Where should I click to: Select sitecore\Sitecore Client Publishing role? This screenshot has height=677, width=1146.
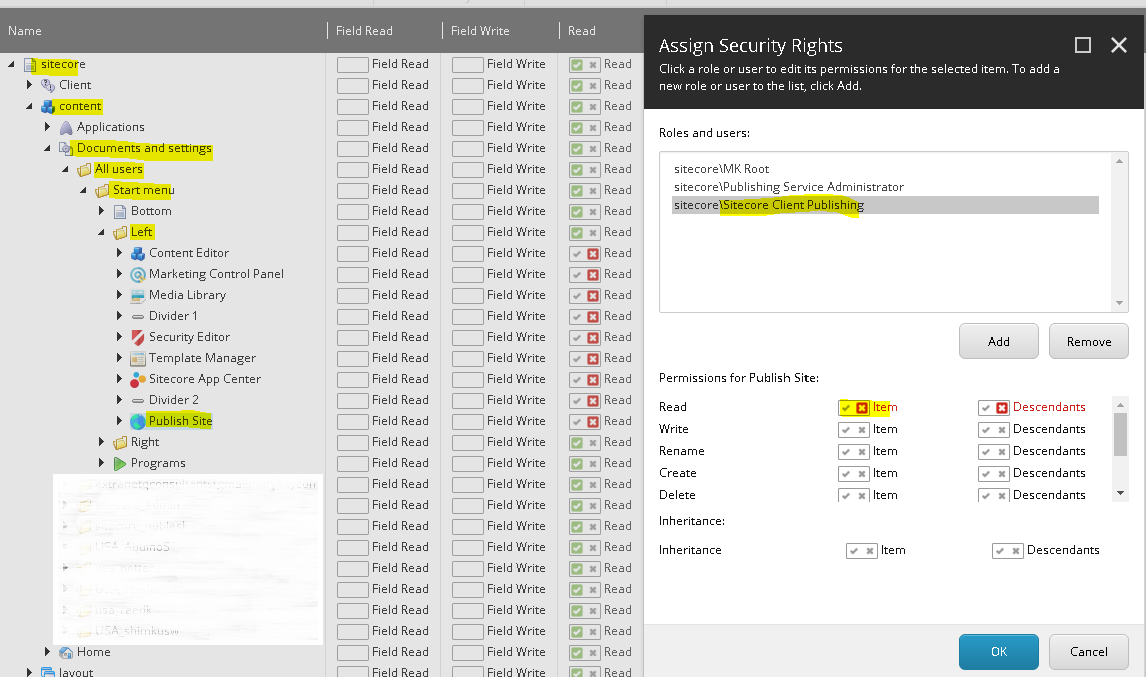pyautogui.click(x=885, y=205)
